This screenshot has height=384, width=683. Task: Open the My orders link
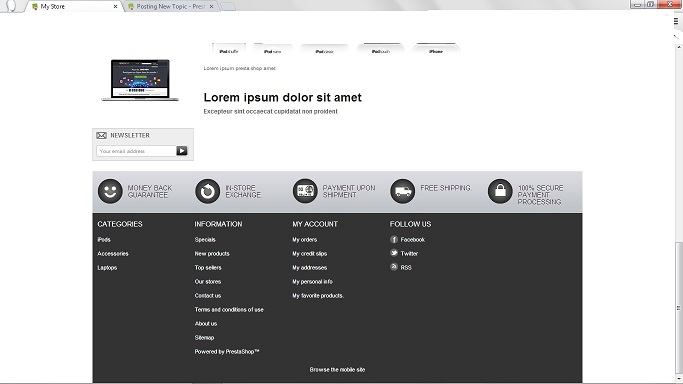coord(304,239)
